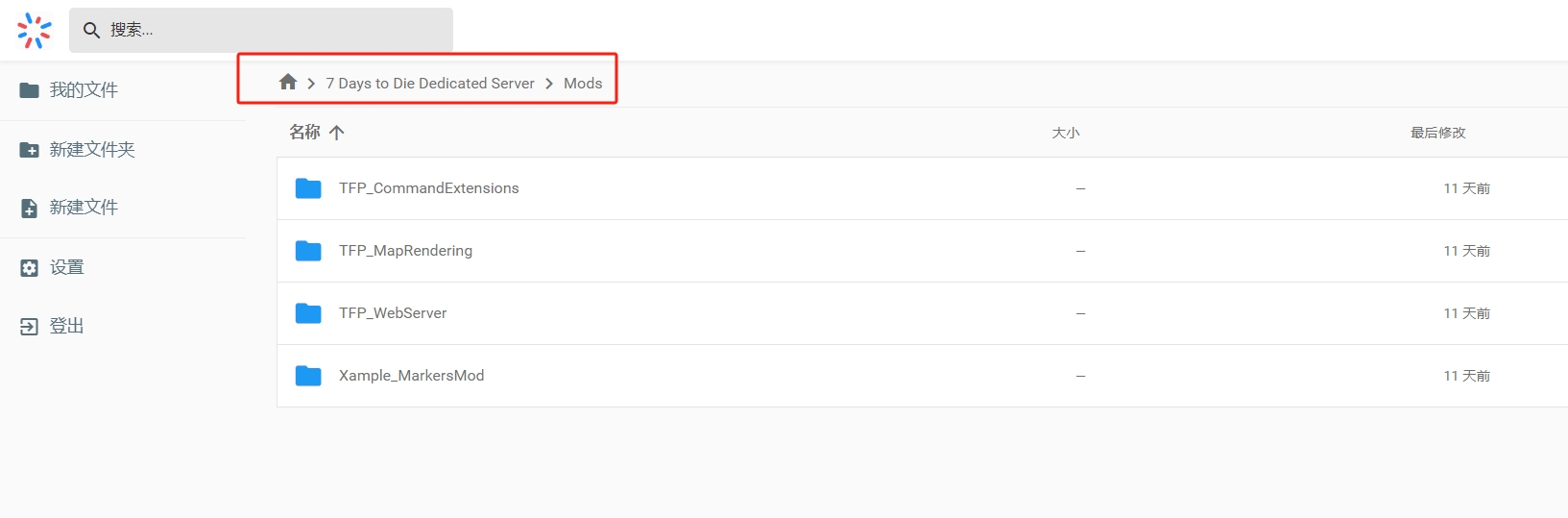1568x518 pixels.
Task: Click the search magnifier icon
Action: [91, 31]
